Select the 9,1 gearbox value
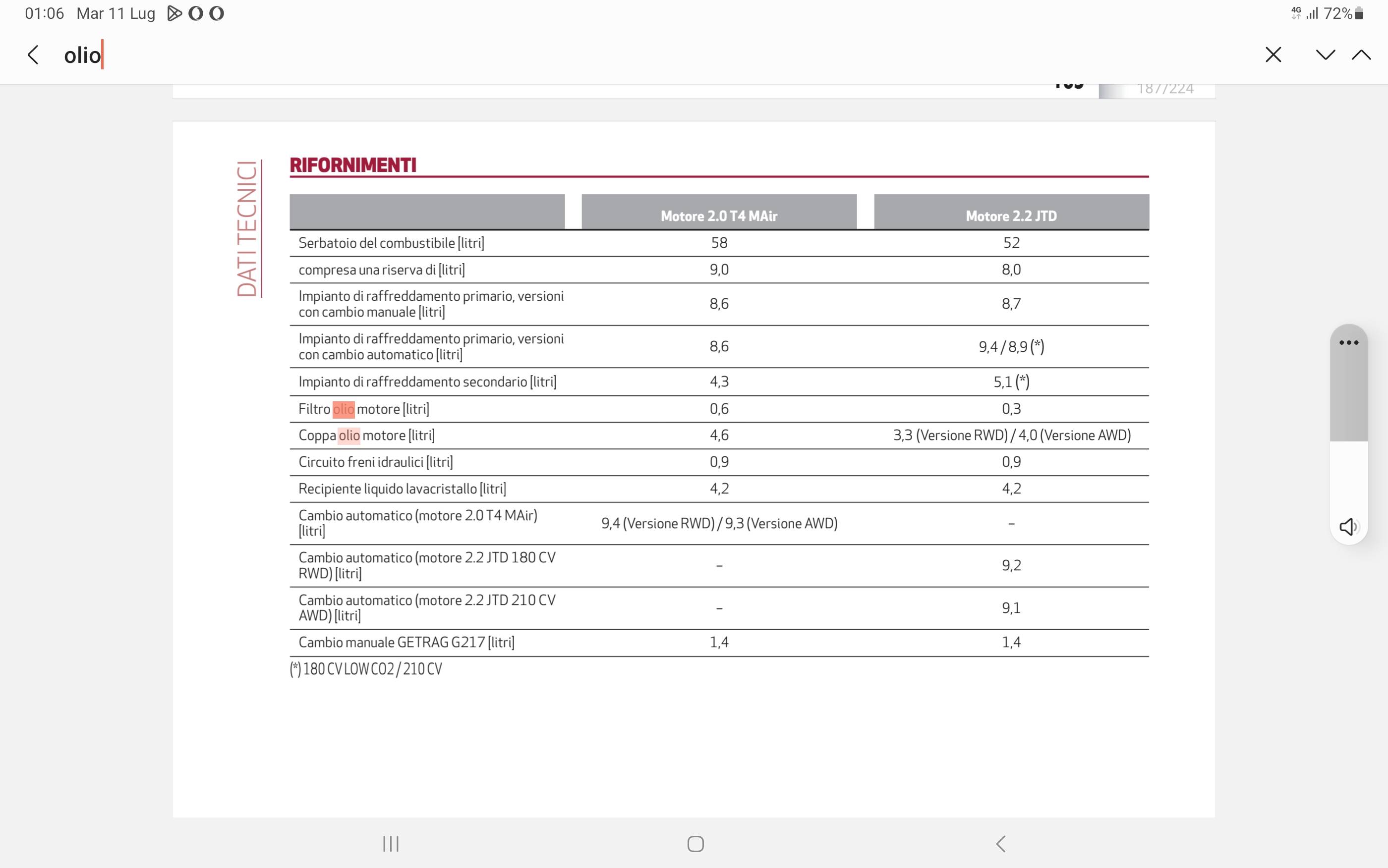Viewport: 1388px width, 868px height. [1011, 608]
